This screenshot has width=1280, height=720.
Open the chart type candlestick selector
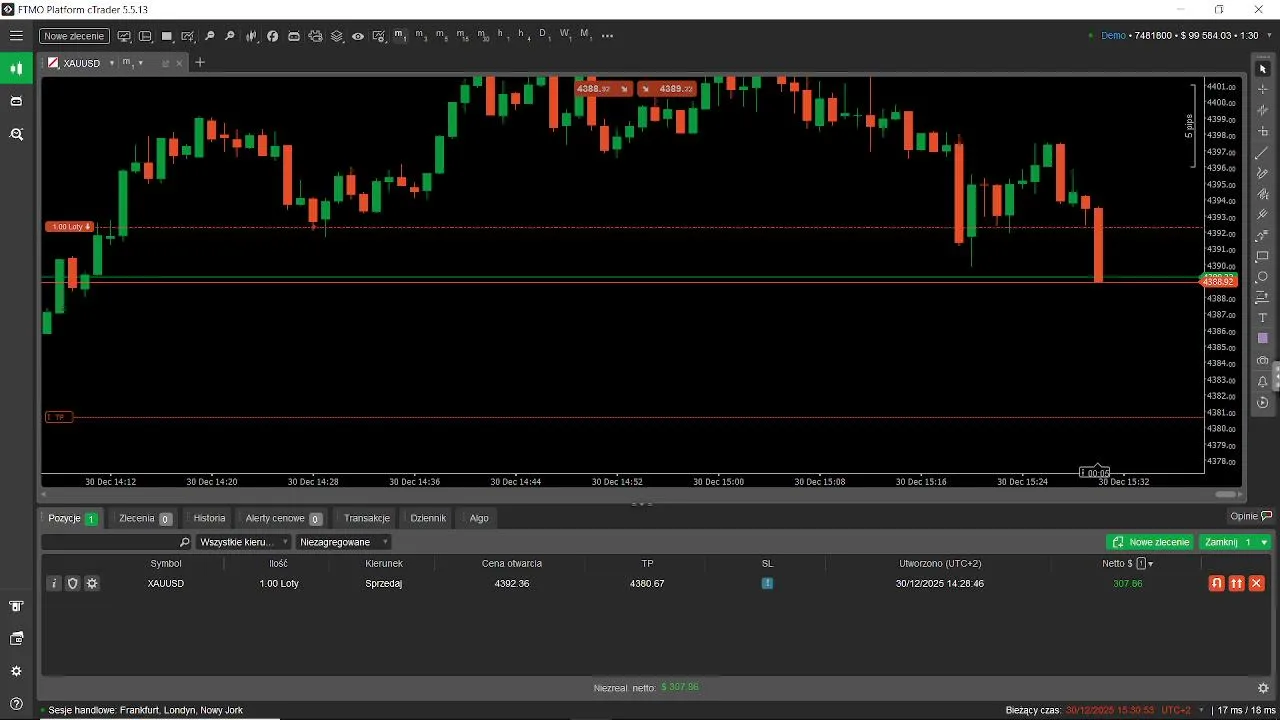(251, 36)
